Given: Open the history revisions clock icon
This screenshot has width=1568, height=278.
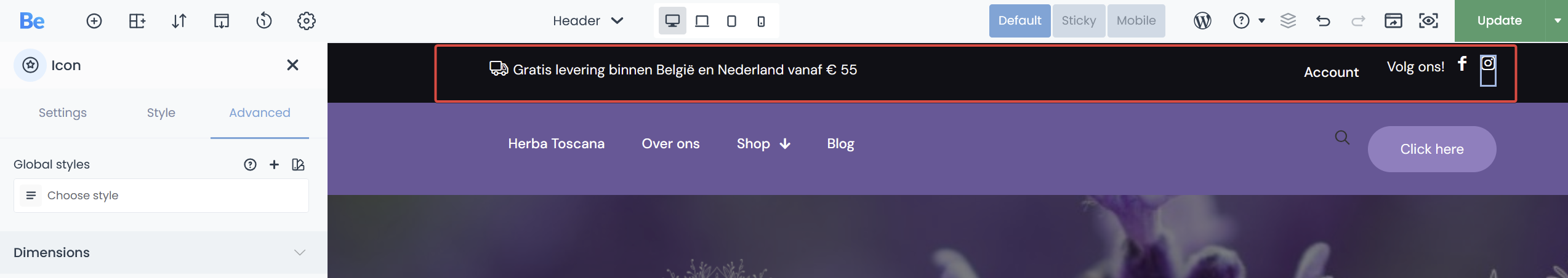Looking at the screenshot, I should [264, 21].
